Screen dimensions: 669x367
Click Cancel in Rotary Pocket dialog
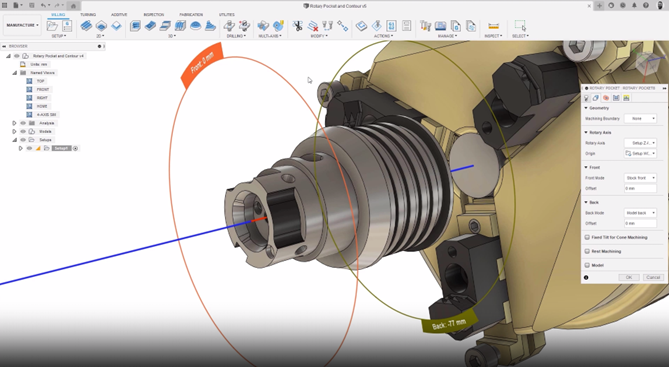pos(653,277)
